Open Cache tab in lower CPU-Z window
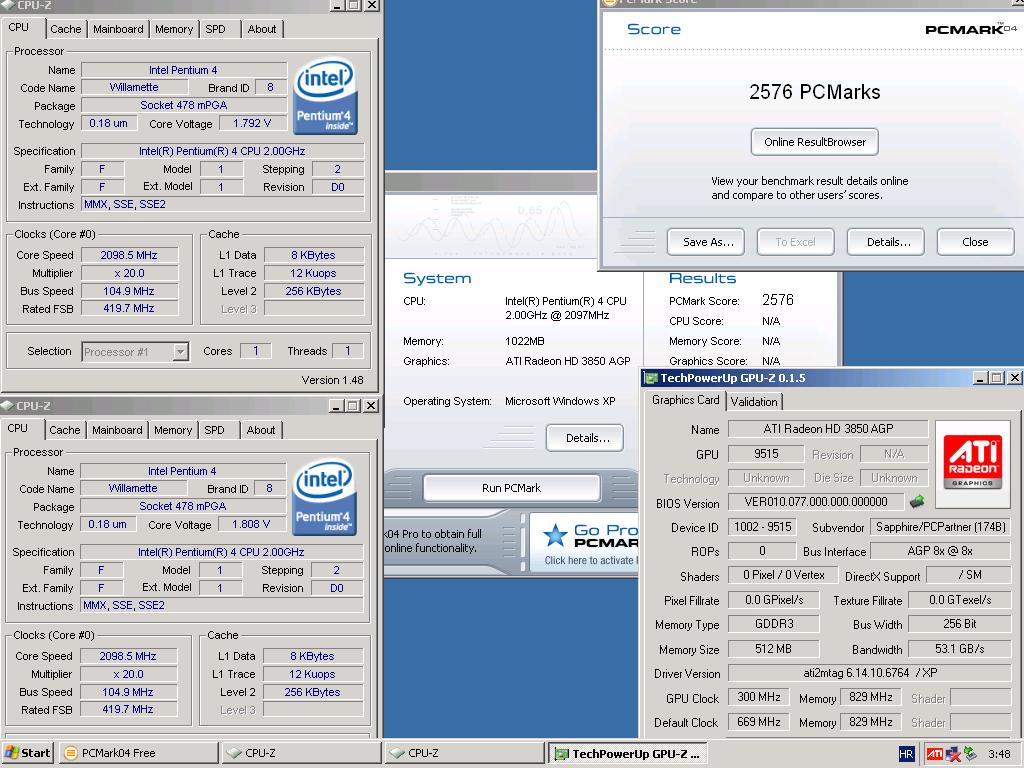Image resolution: width=1024 pixels, height=768 pixels. 65,430
